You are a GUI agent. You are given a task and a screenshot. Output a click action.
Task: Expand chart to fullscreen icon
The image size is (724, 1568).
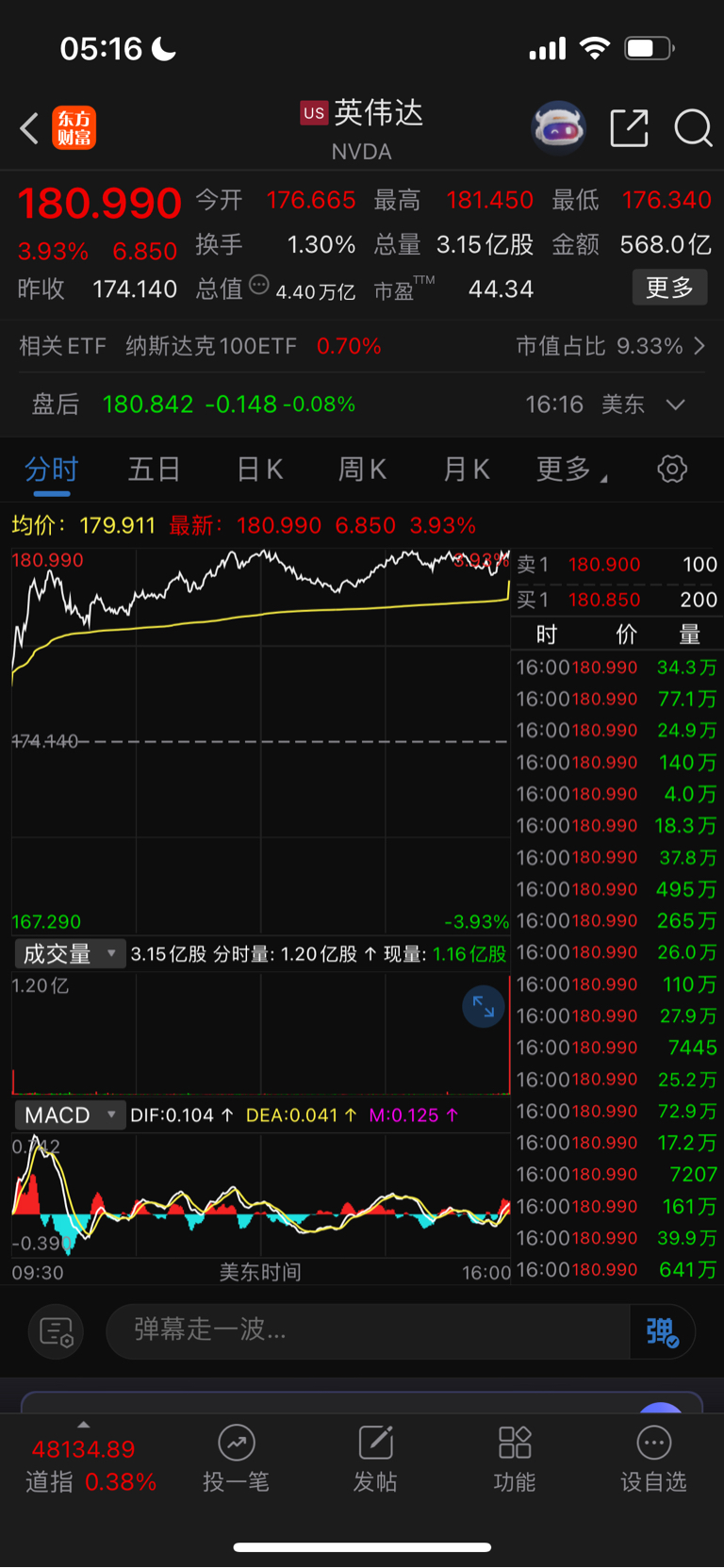484,1007
